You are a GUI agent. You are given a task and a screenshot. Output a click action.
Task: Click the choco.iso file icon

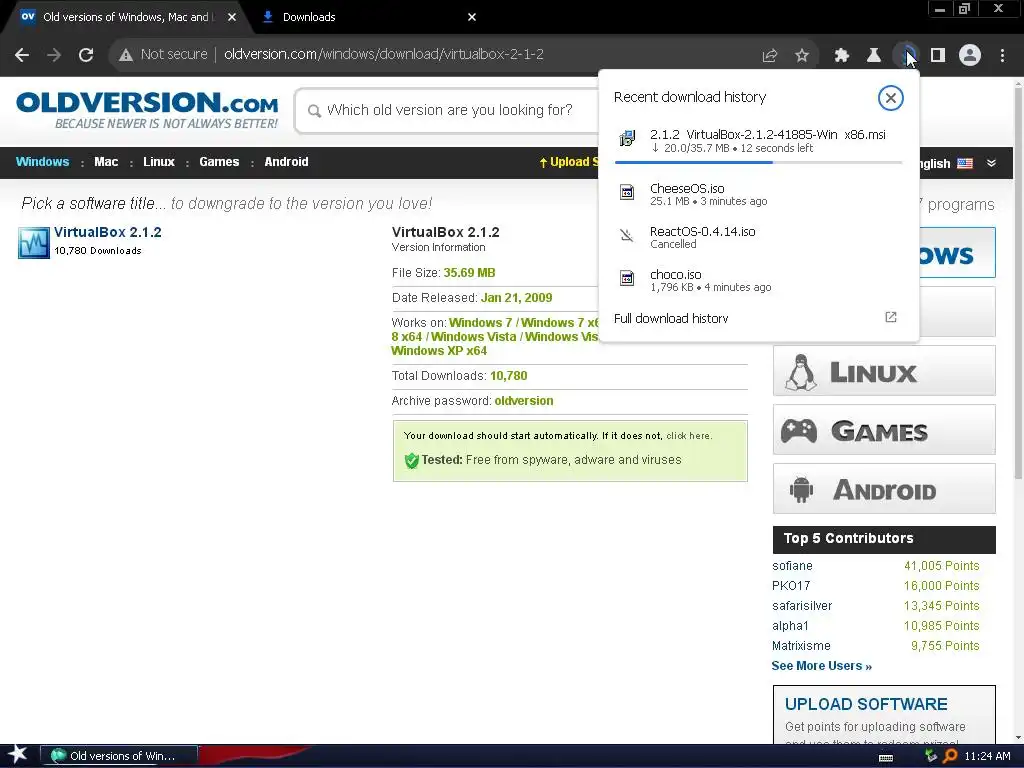click(627, 278)
